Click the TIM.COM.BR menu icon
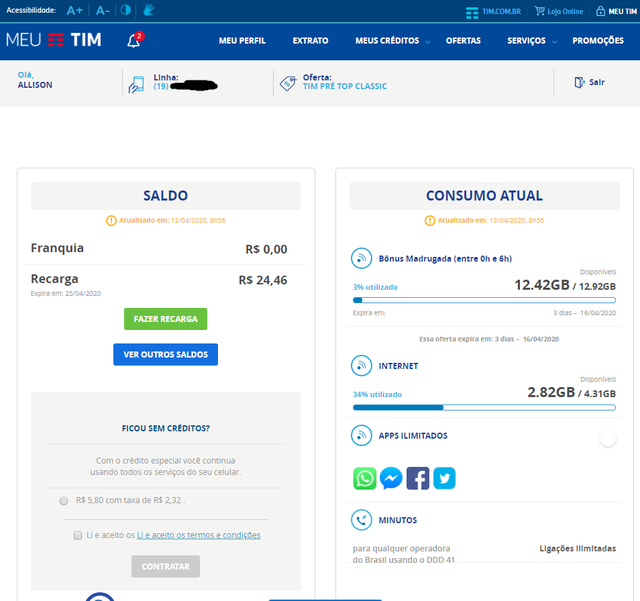The height and width of the screenshot is (601, 640). [472, 13]
